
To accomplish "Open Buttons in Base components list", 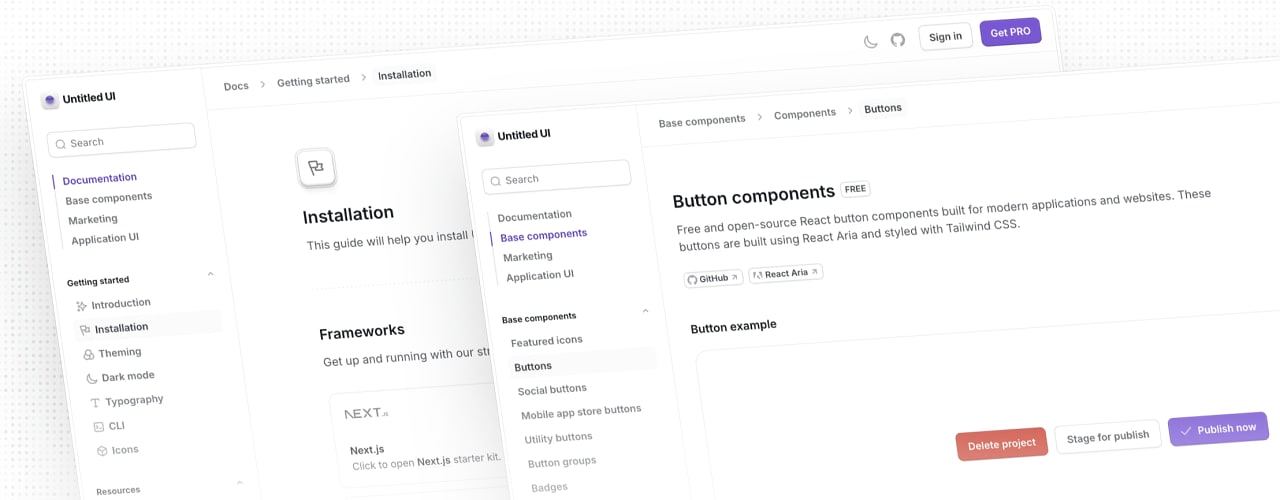I will tap(583, 364).
